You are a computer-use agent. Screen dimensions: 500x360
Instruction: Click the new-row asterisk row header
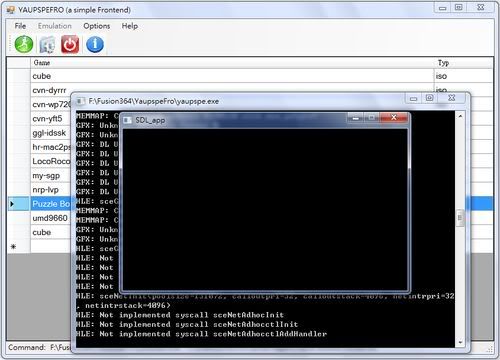coord(18,247)
